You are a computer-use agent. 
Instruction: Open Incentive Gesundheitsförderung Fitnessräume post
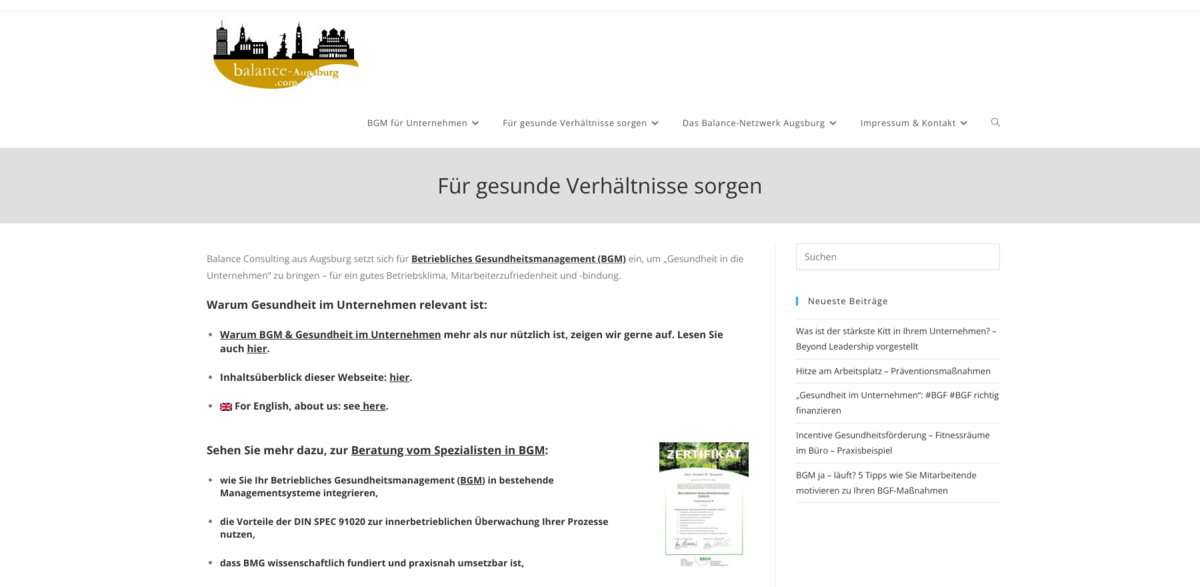(x=892, y=442)
